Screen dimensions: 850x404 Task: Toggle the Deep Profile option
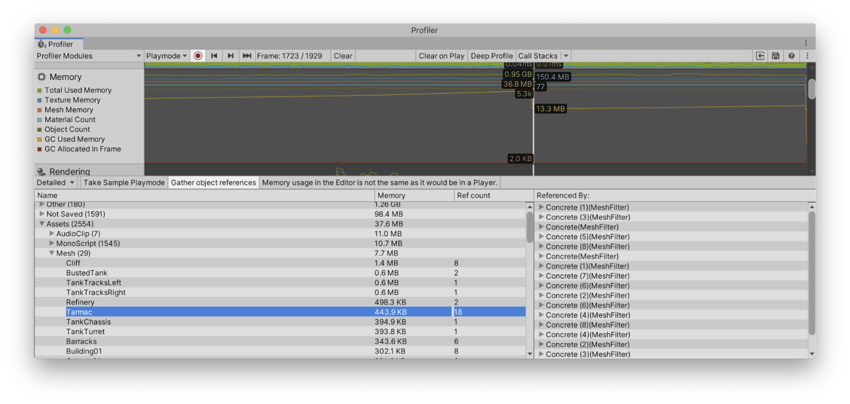(x=492, y=56)
